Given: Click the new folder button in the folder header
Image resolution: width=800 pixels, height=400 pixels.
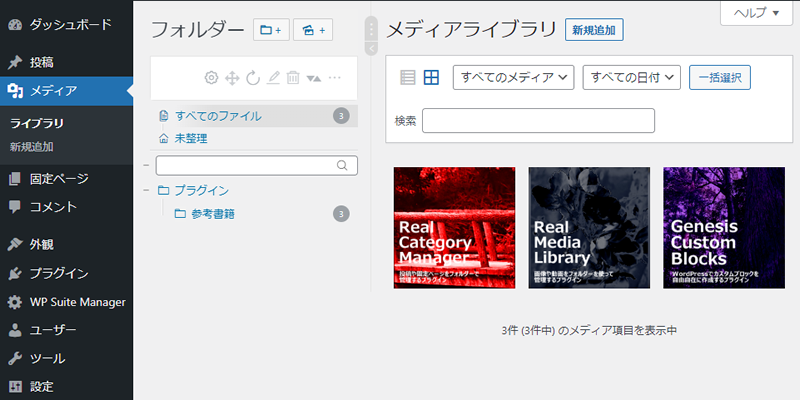Looking at the screenshot, I should click(x=271, y=30).
